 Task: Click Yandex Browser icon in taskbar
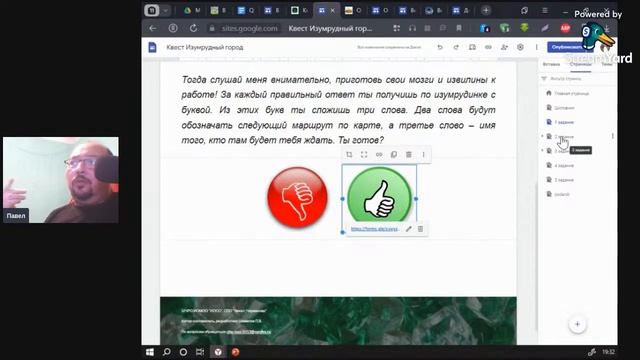218,352
